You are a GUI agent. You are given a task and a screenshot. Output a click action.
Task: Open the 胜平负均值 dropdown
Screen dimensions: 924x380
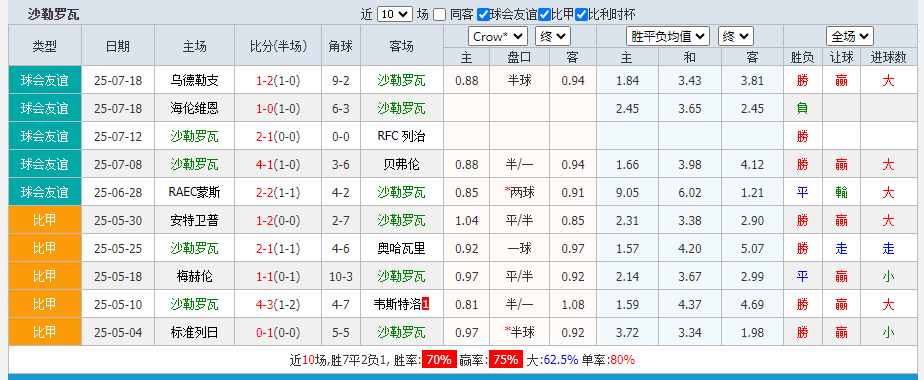[668, 37]
